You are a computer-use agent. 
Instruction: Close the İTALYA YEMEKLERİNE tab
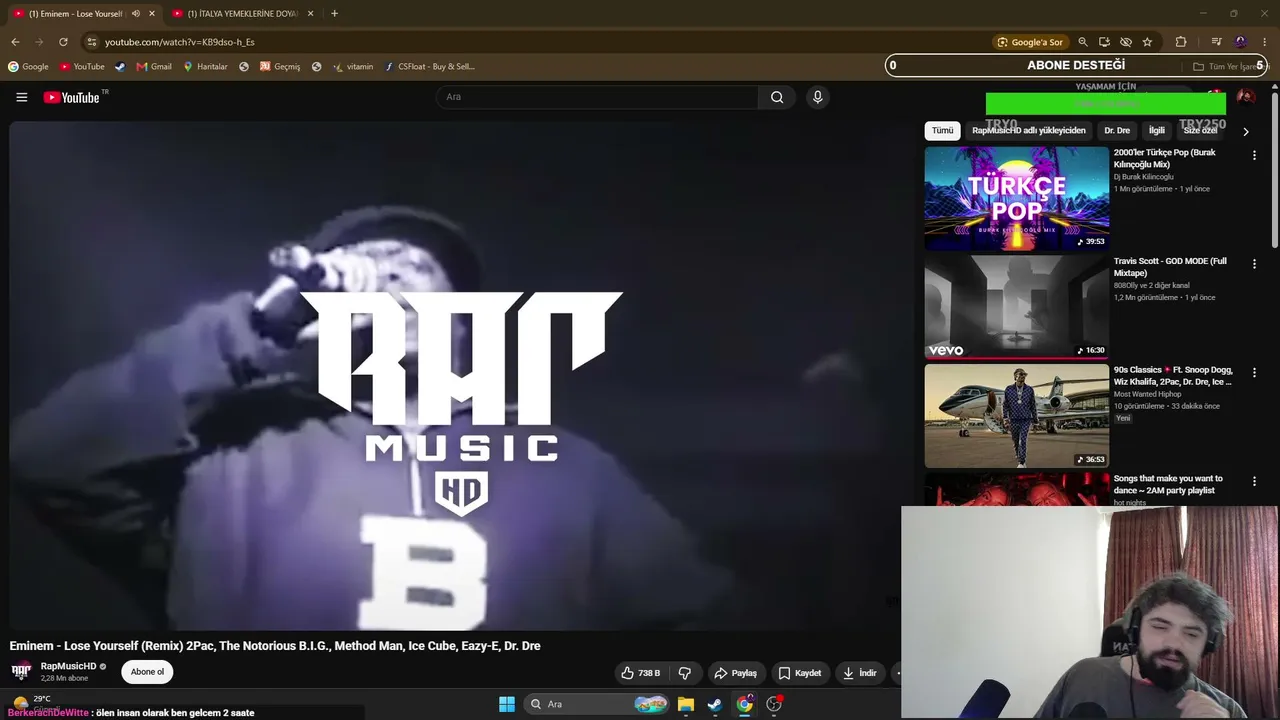coord(310,14)
